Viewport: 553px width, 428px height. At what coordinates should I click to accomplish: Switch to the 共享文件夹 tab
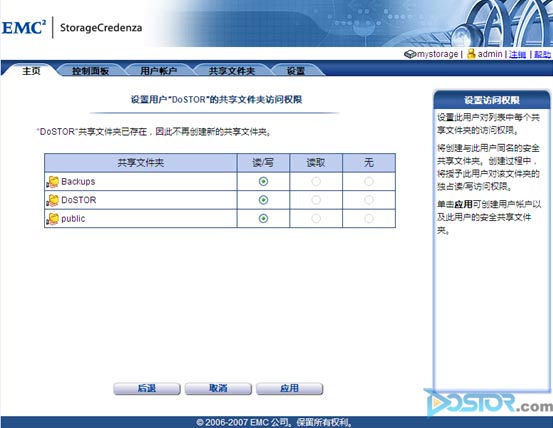pyautogui.click(x=232, y=71)
